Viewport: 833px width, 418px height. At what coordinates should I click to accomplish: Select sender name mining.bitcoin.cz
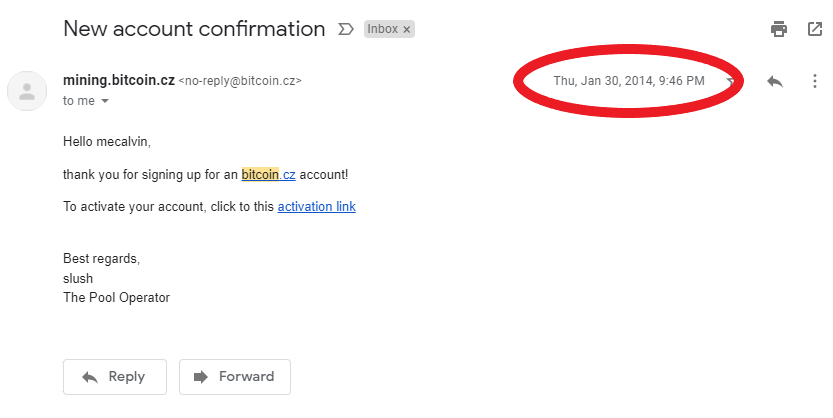pyautogui.click(x=119, y=80)
